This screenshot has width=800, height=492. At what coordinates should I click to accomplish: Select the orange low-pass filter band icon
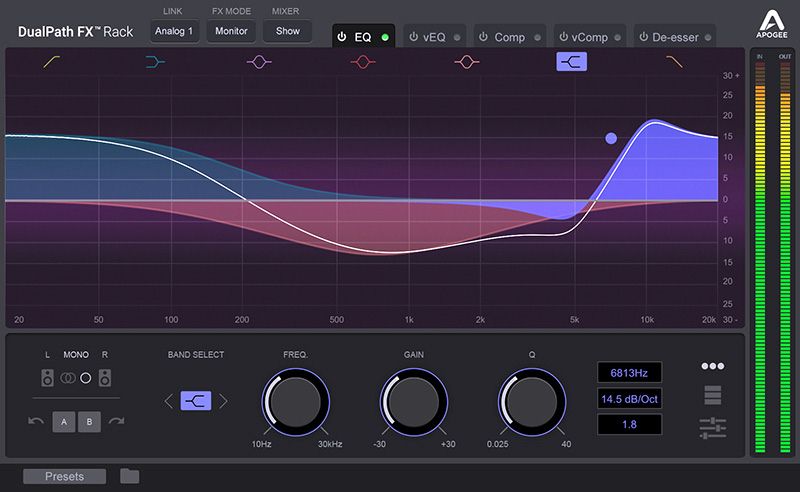tap(675, 62)
